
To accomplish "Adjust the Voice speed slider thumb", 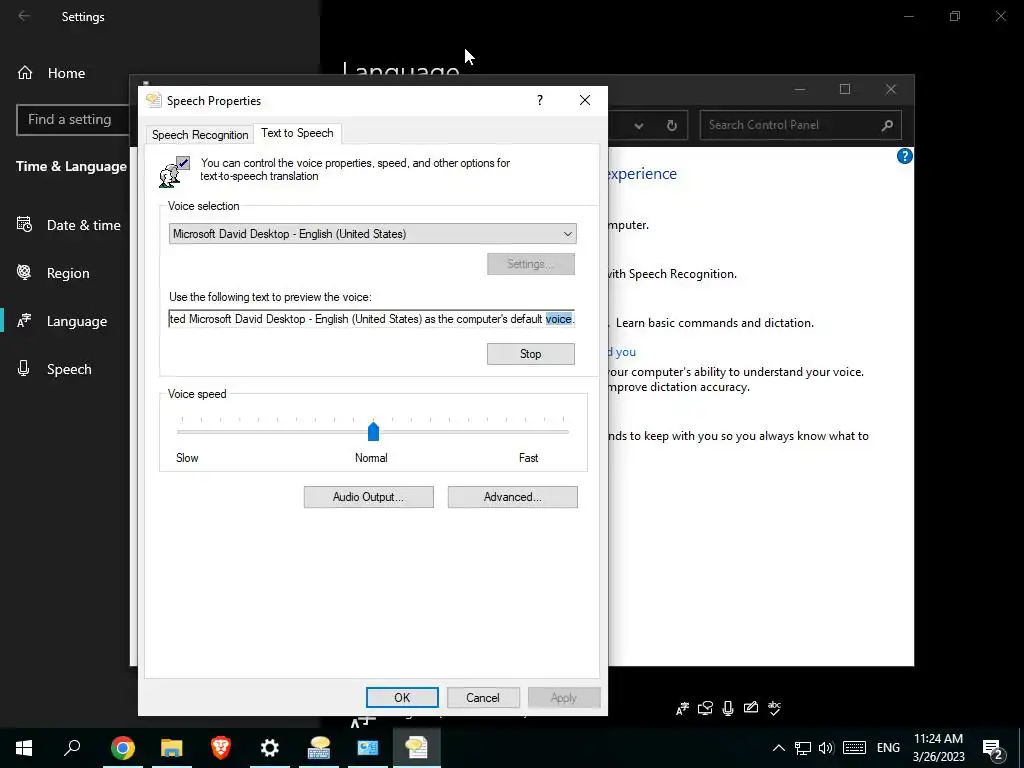I will point(374,432).
